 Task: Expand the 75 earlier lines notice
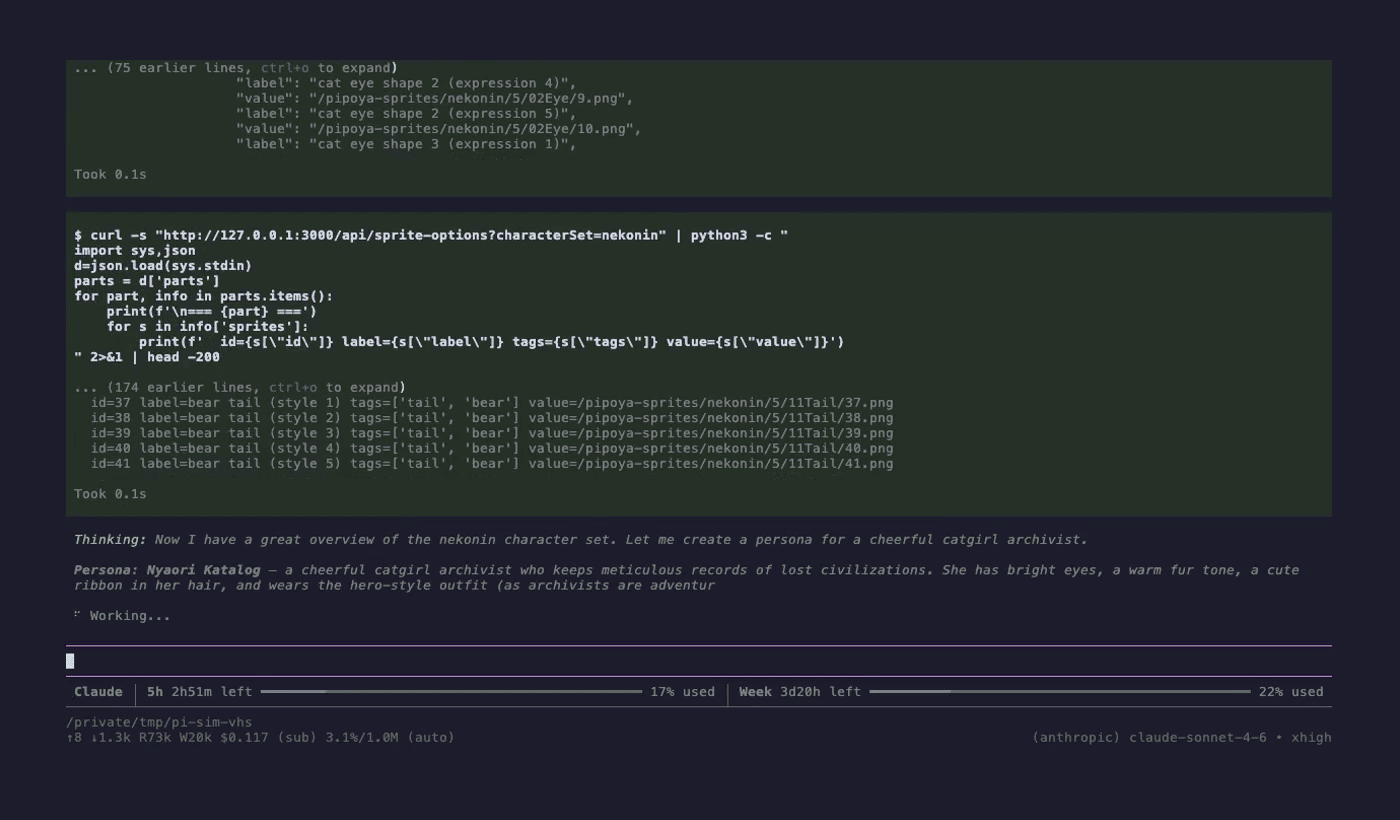point(236,68)
